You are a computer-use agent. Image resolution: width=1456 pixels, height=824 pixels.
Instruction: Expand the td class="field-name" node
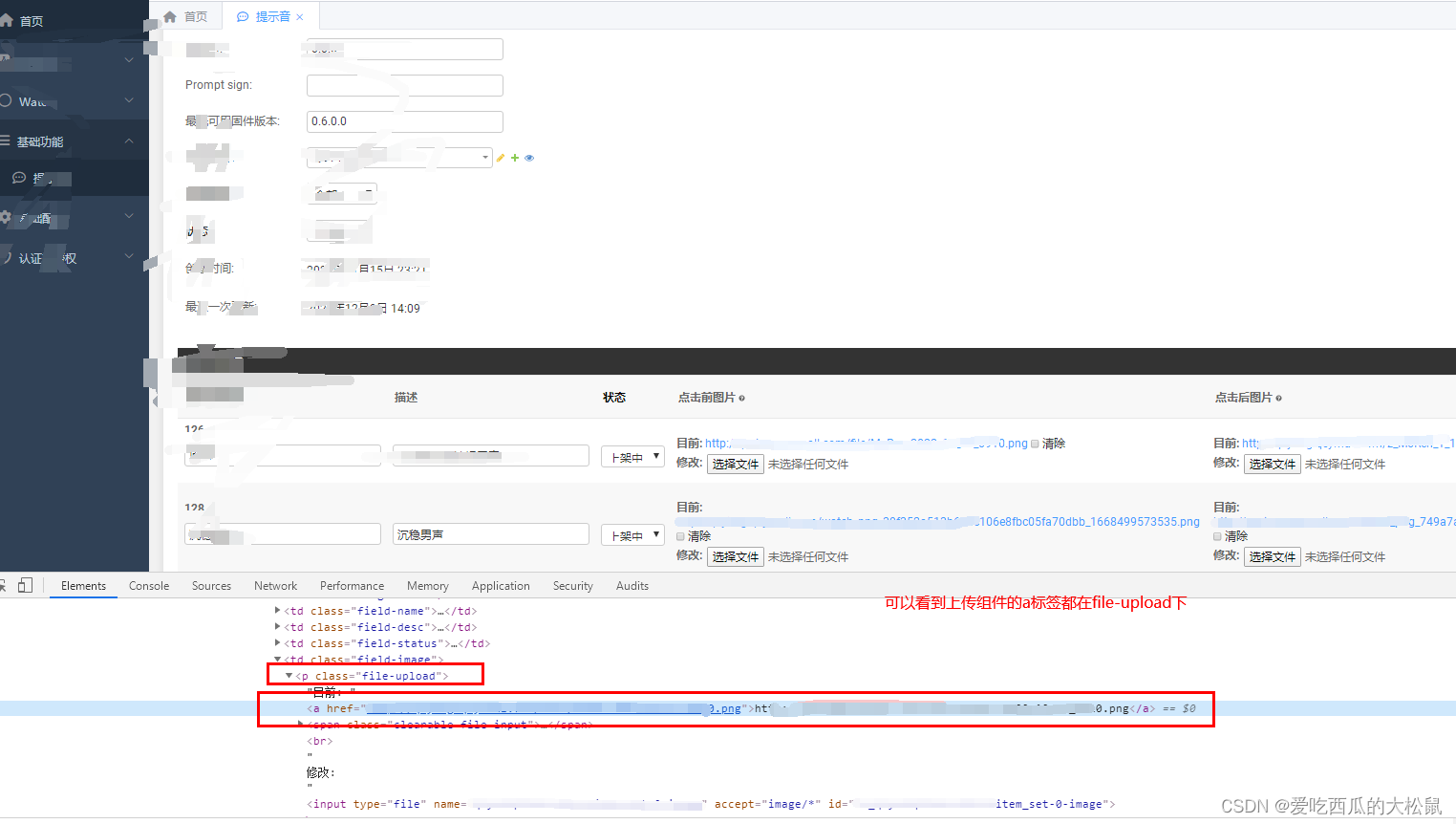pyautogui.click(x=278, y=611)
